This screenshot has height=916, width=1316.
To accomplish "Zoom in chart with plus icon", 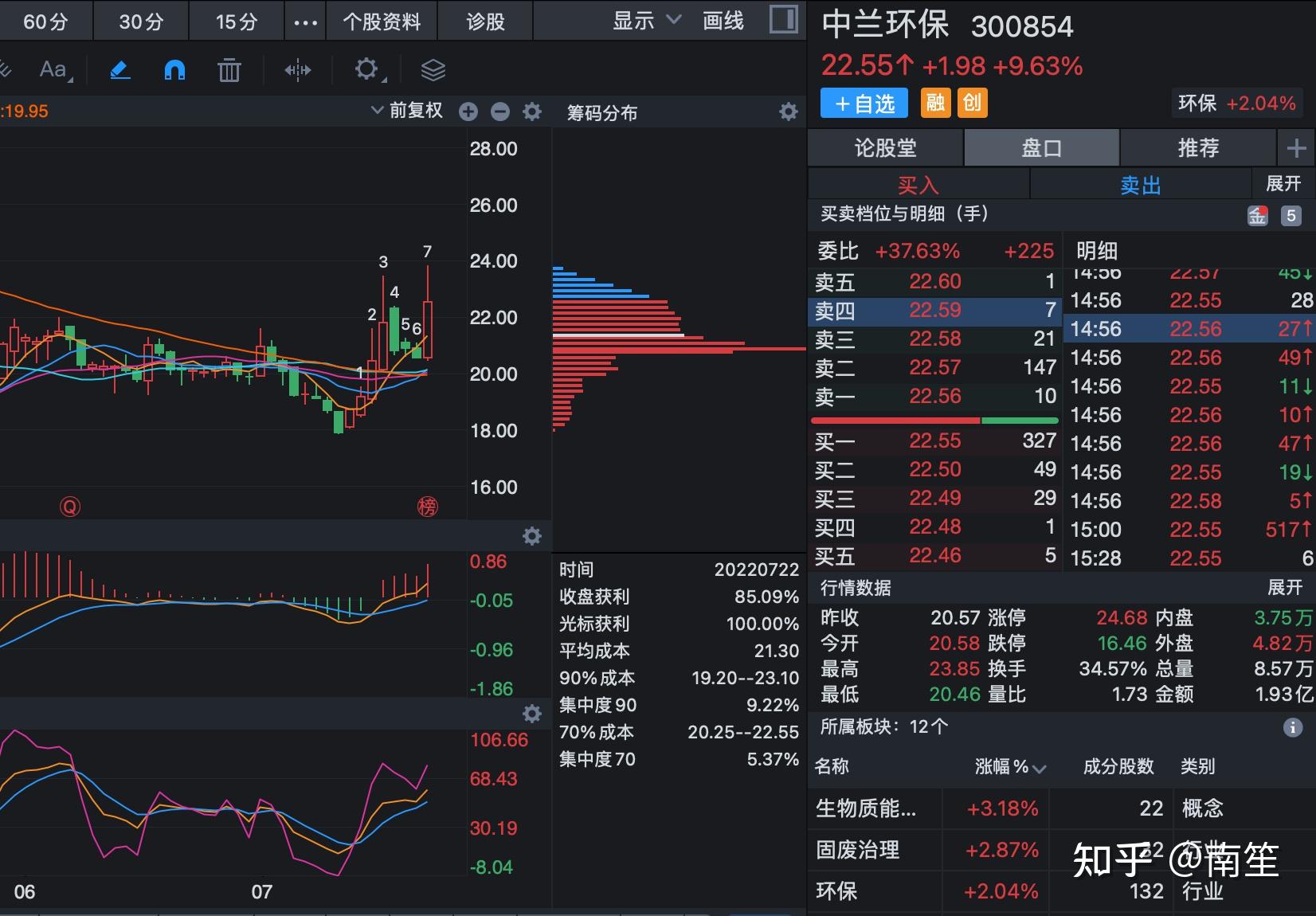I will (468, 112).
